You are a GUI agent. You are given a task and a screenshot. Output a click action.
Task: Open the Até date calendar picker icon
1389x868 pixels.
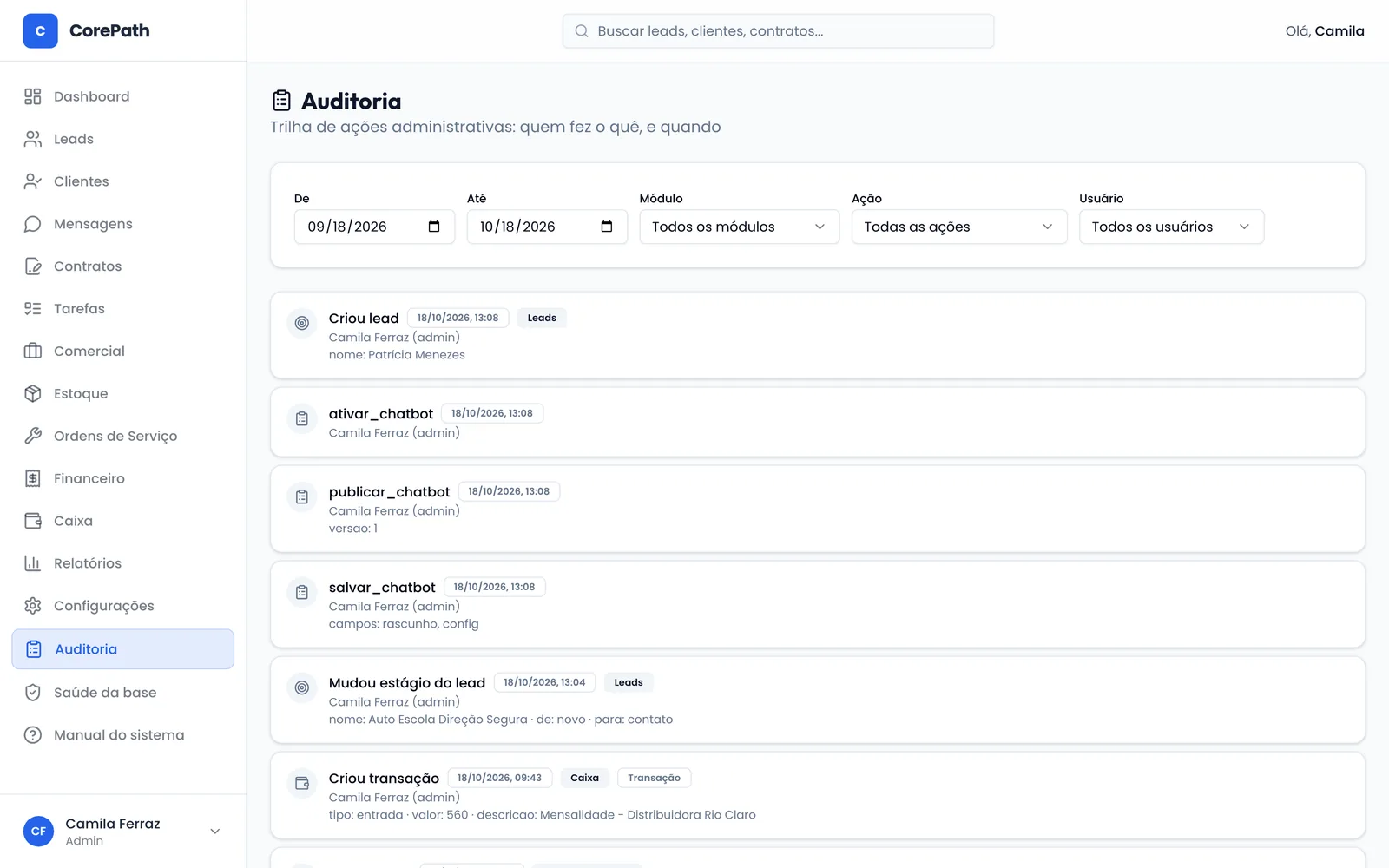click(x=607, y=227)
